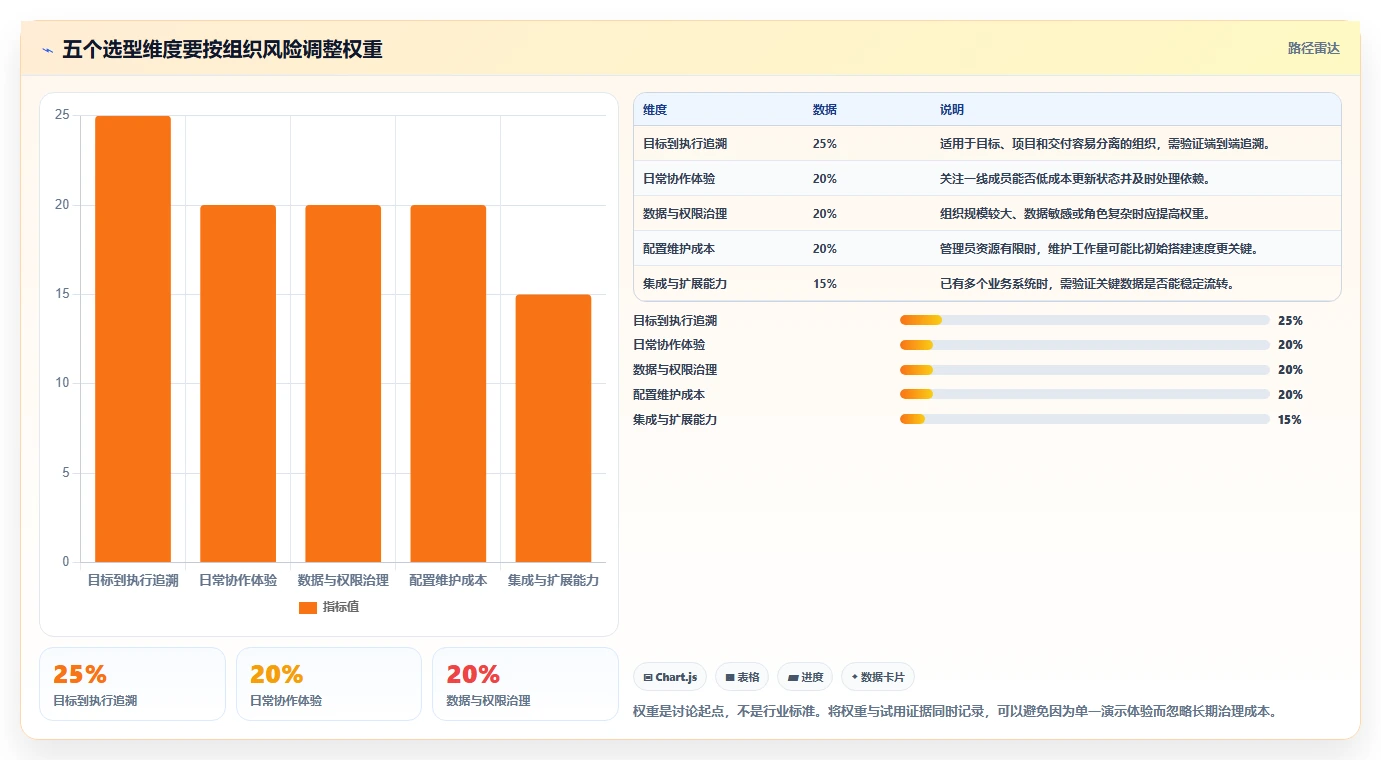Open the 25% 目标到执行追溯 stat card
Image resolution: width=1381 pixels, height=760 pixels.
[x=132, y=684]
